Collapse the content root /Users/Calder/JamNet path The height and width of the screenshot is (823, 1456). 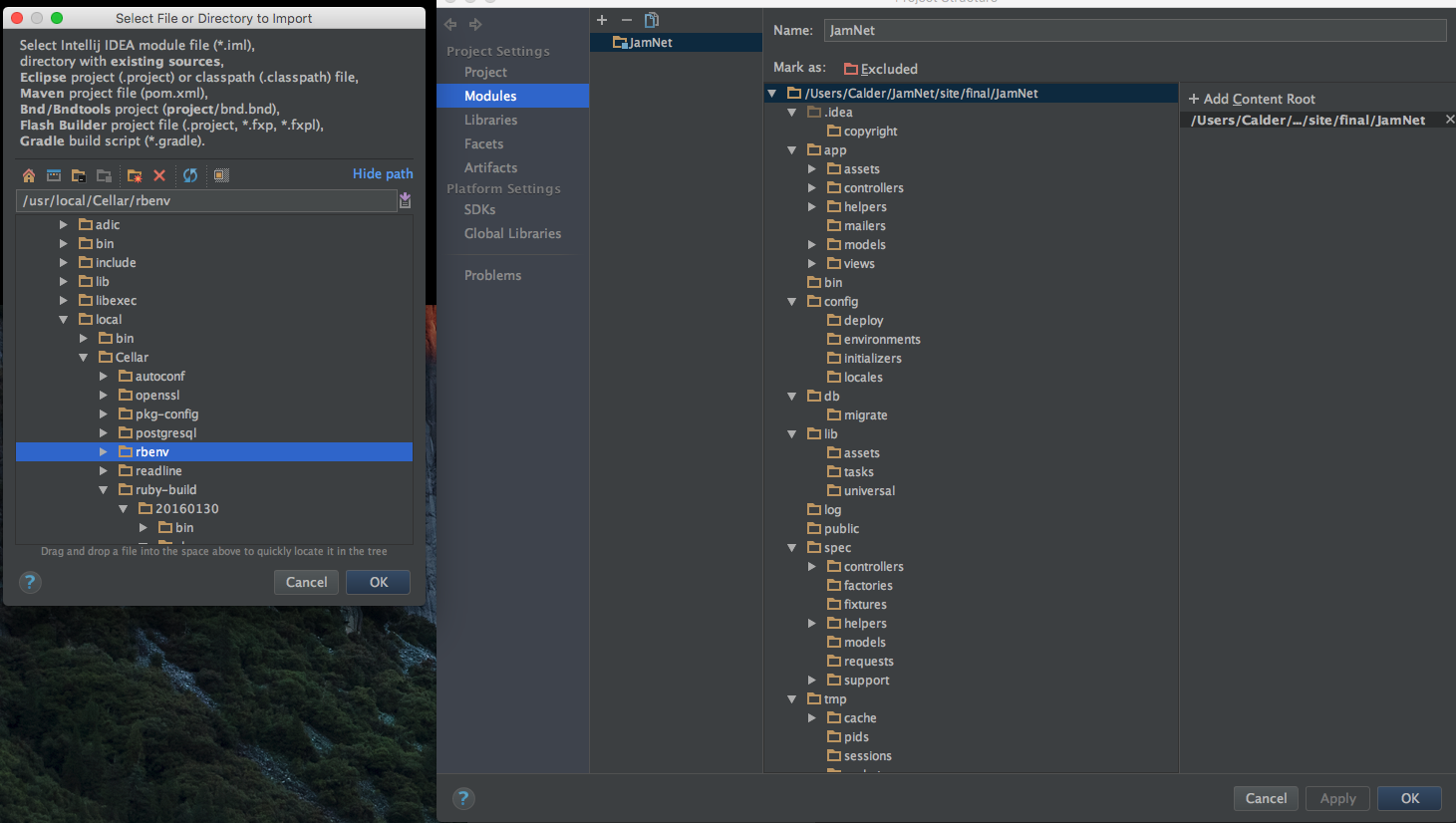click(x=772, y=94)
